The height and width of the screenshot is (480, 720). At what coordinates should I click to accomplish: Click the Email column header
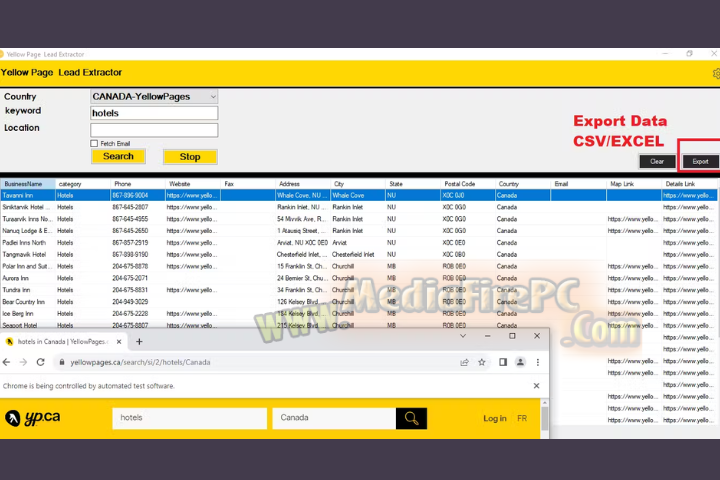pyautogui.click(x=578, y=184)
